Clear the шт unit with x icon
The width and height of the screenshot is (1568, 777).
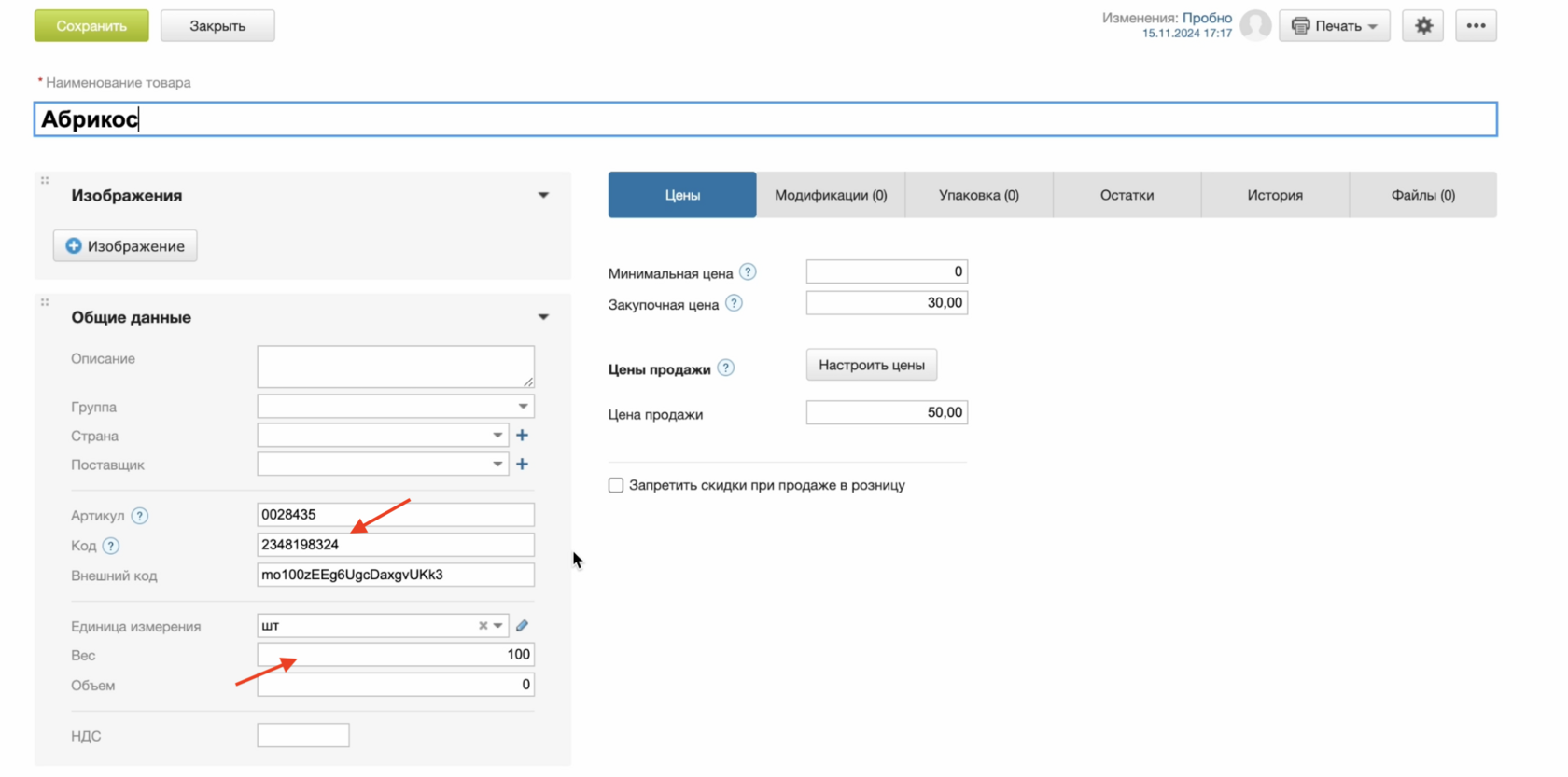[x=483, y=626]
